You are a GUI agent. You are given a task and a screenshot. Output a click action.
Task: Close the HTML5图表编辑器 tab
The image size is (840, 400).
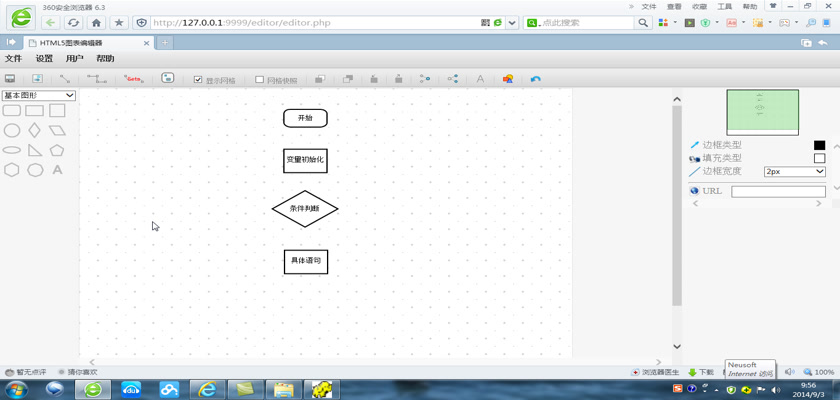point(146,43)
